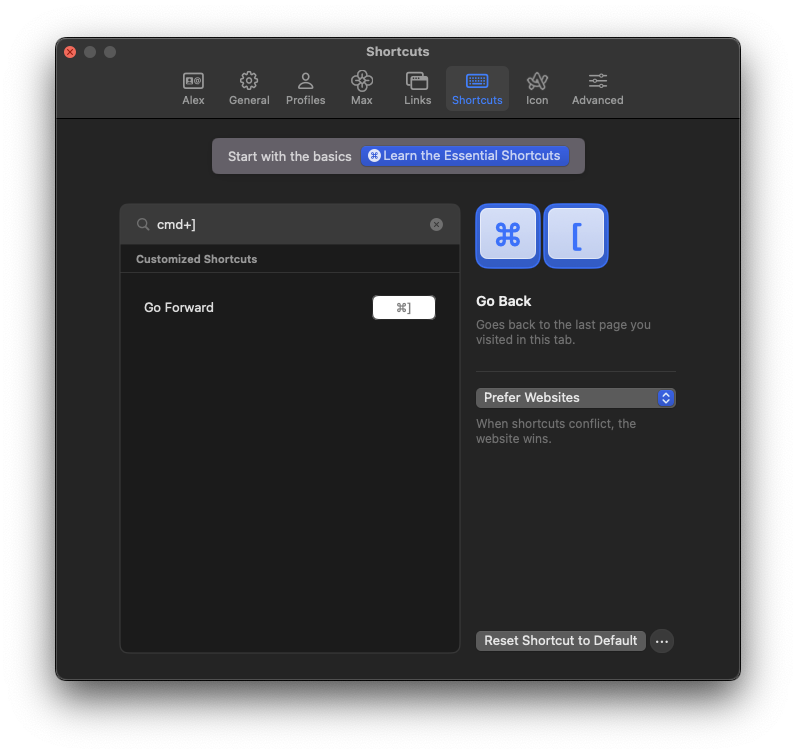796x754 pixels.
Task: Go to the Max tab
Action: click(x=361, y=88)
